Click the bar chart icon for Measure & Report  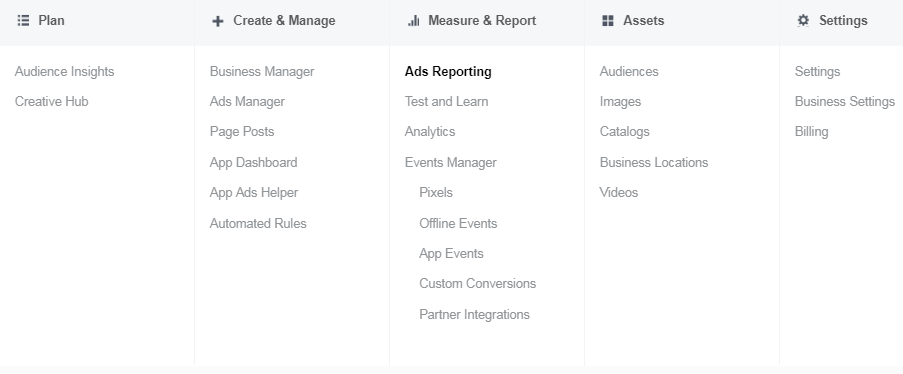[x=413, y=21]
